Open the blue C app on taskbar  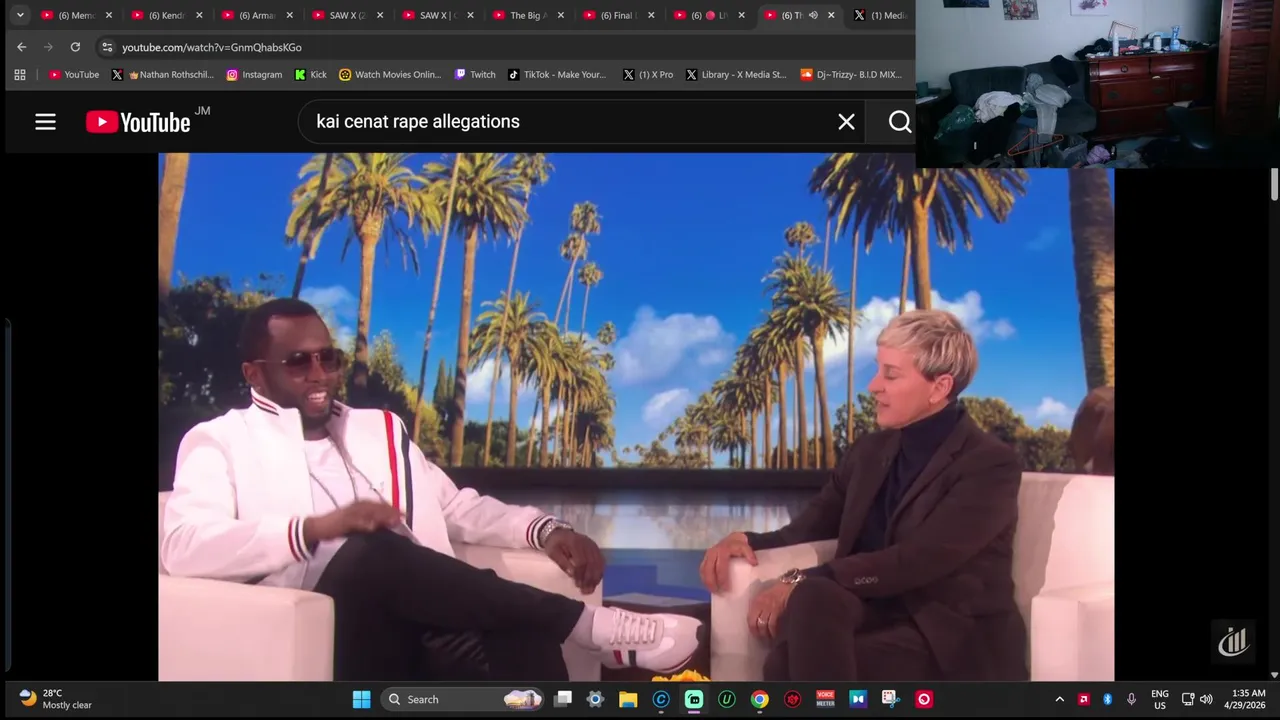pos(661,699)
